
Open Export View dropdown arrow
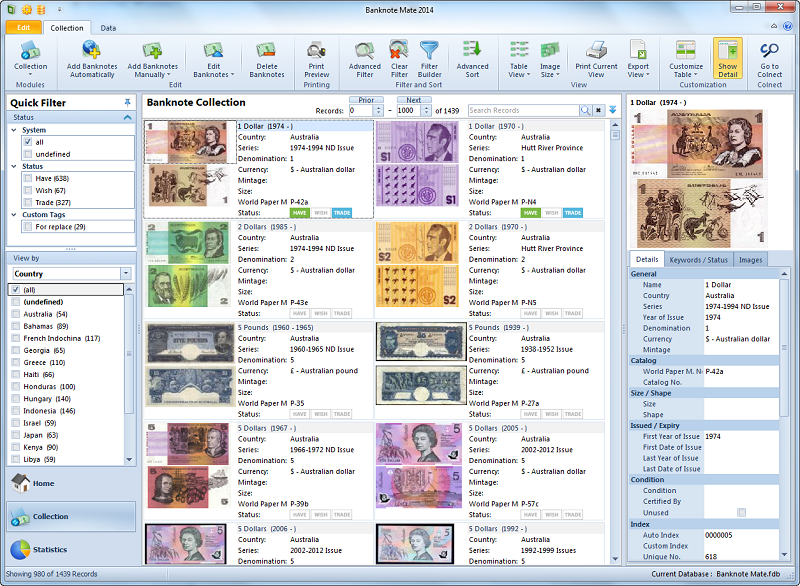click(648, 74)
